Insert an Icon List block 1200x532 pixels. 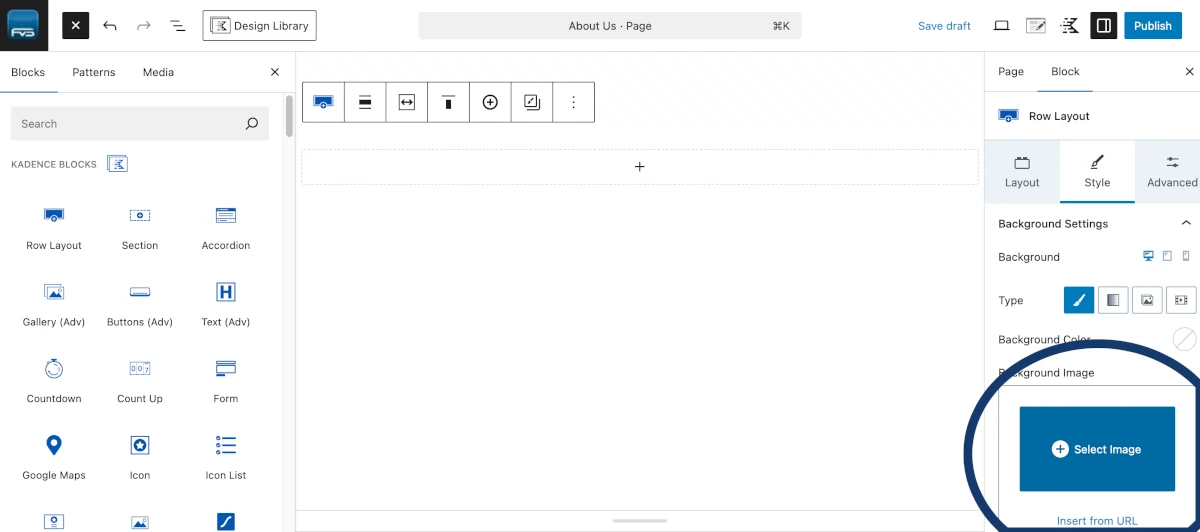[x=226, y=458]
